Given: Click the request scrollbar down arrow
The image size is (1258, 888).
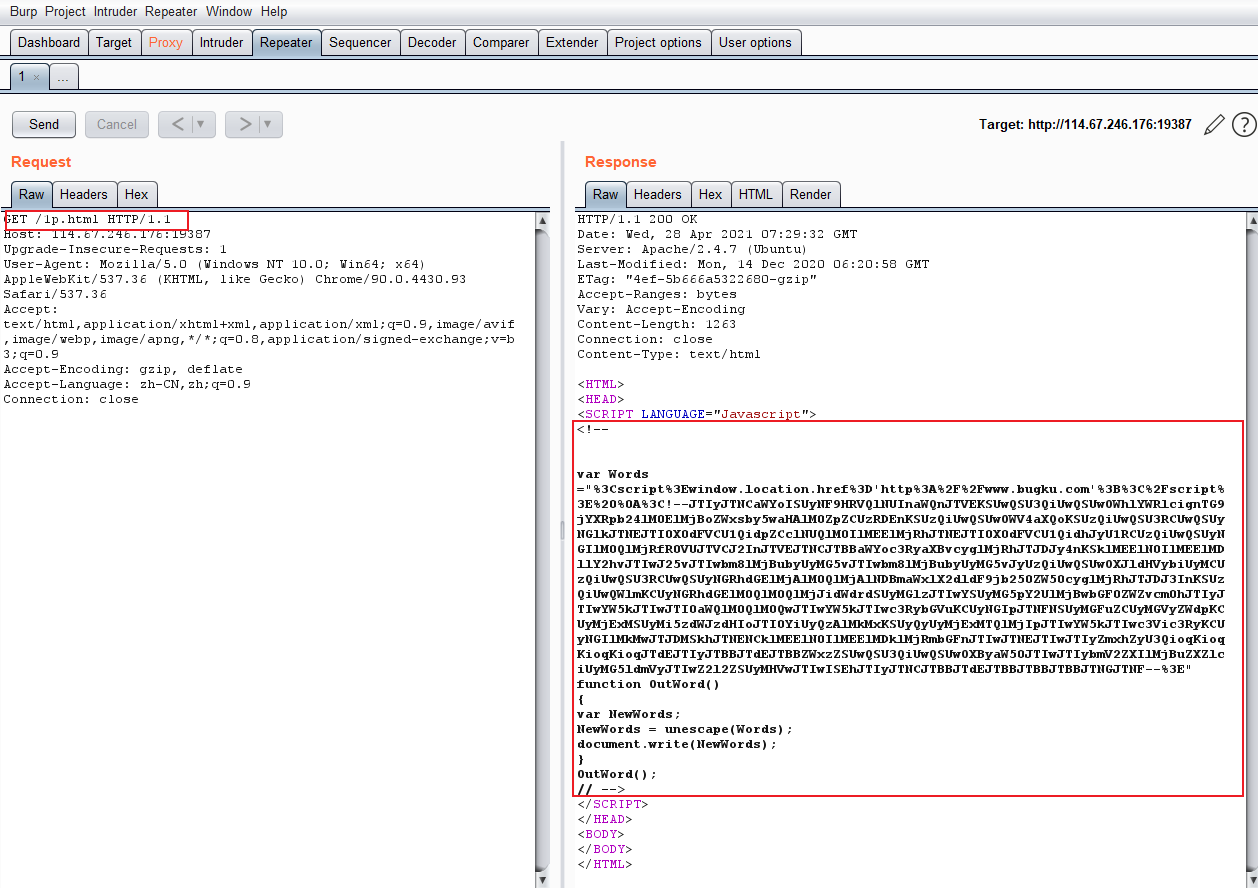Looking at the screenshot, I should (x=543, y=880).
